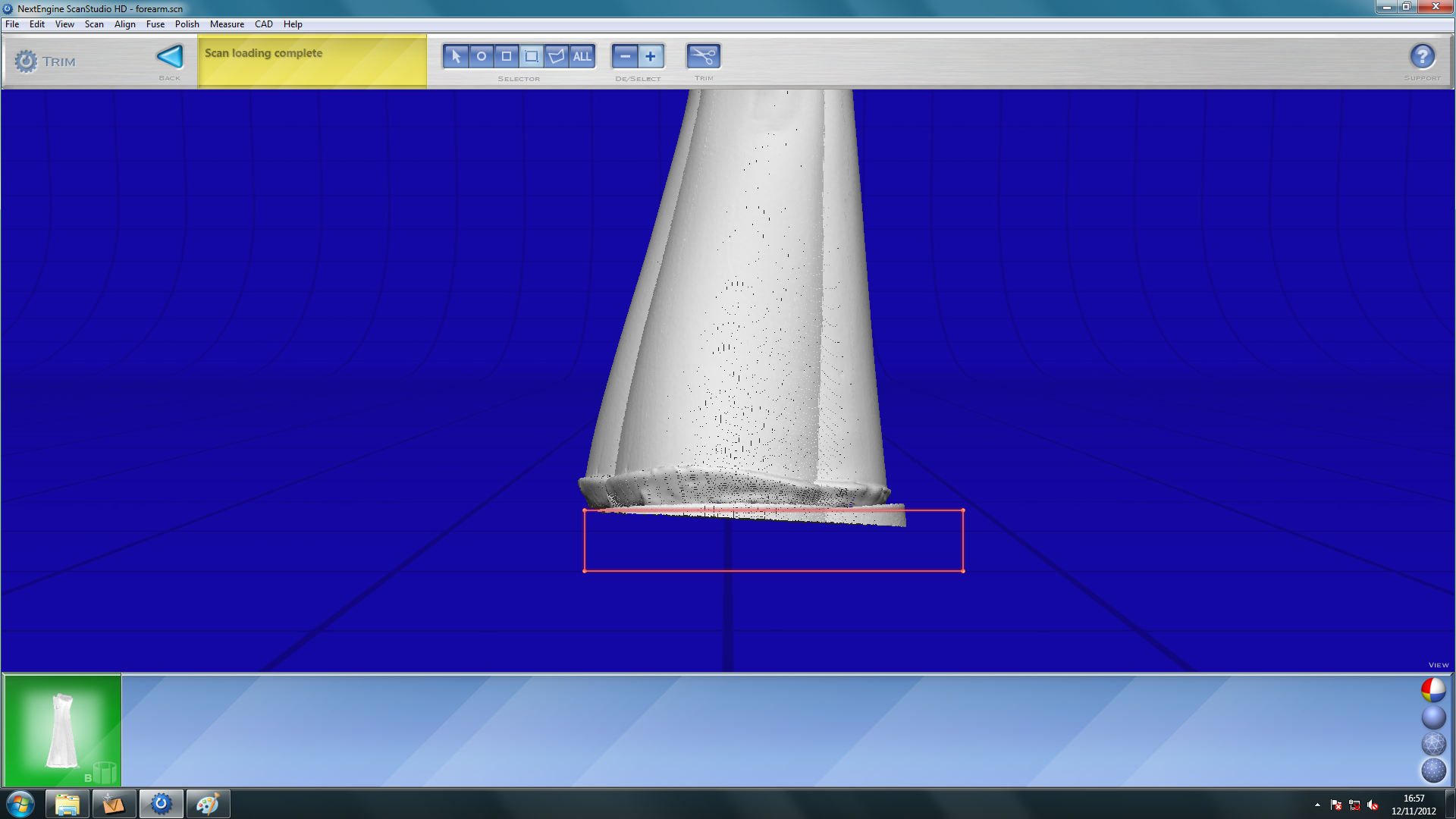Image resolution: width=1456 pixels, height=819 pixels.
Task: Toggle deselect mode with the minus button
Action: [625, 55]
